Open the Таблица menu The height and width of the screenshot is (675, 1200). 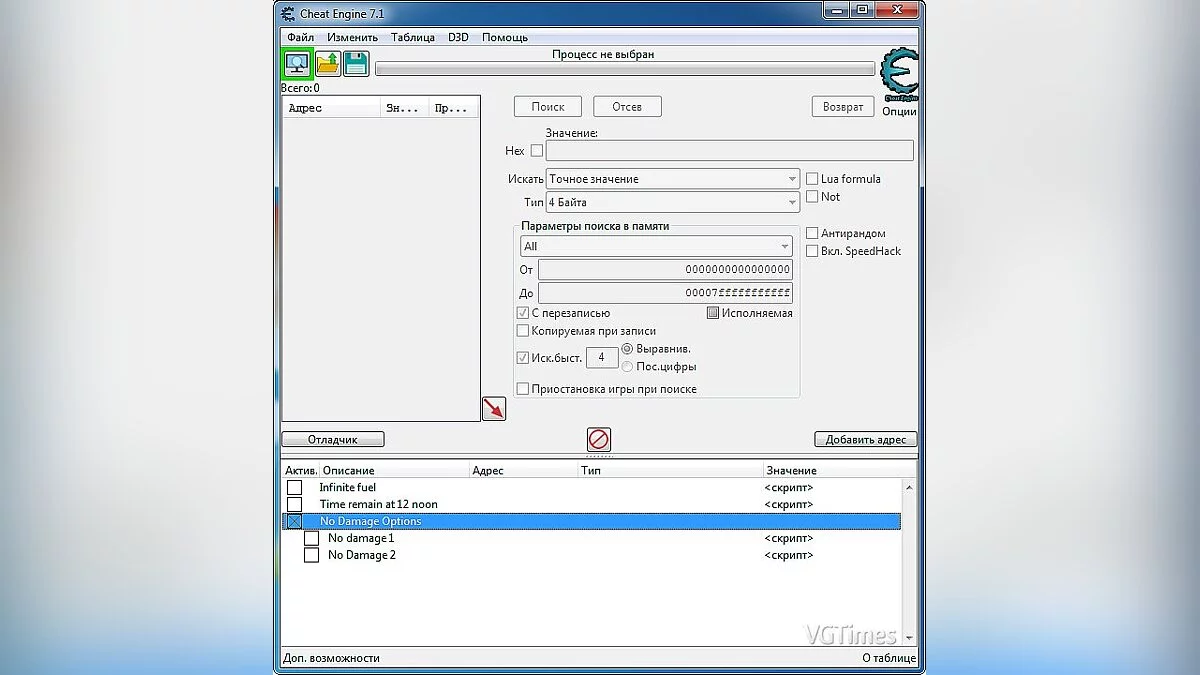pos(412,37)
